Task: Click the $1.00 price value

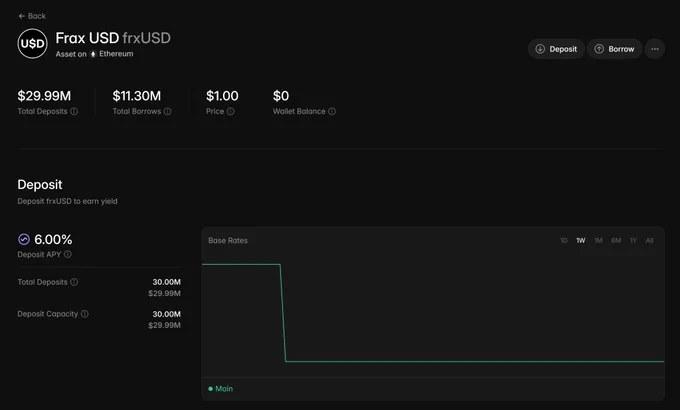Action: pyautogui.click(x=222, y=96)
